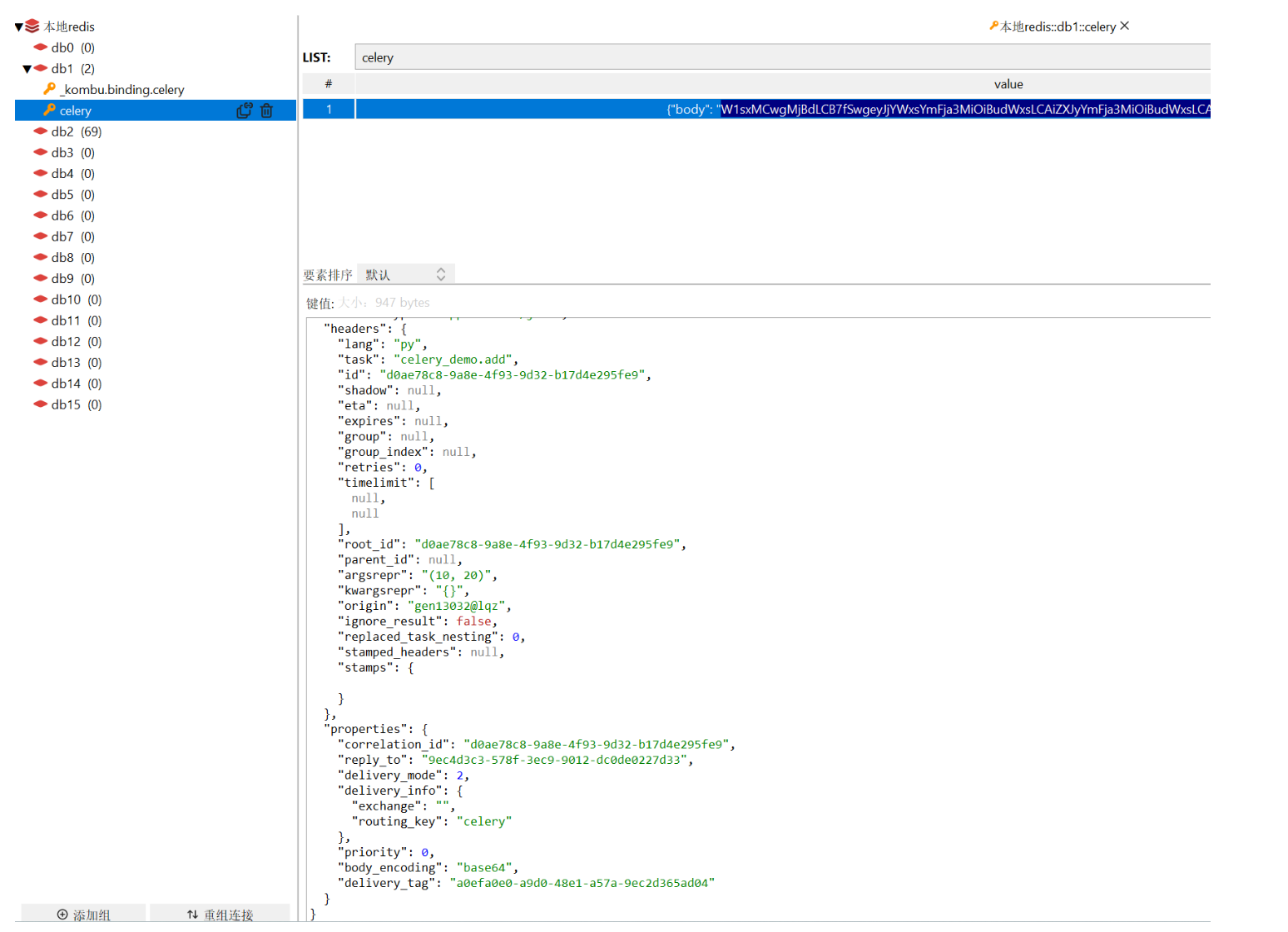Viewport: 1288px width, 932px height.
Task: Click the "body_encoding": "base64" line
Action: [429, 868]
